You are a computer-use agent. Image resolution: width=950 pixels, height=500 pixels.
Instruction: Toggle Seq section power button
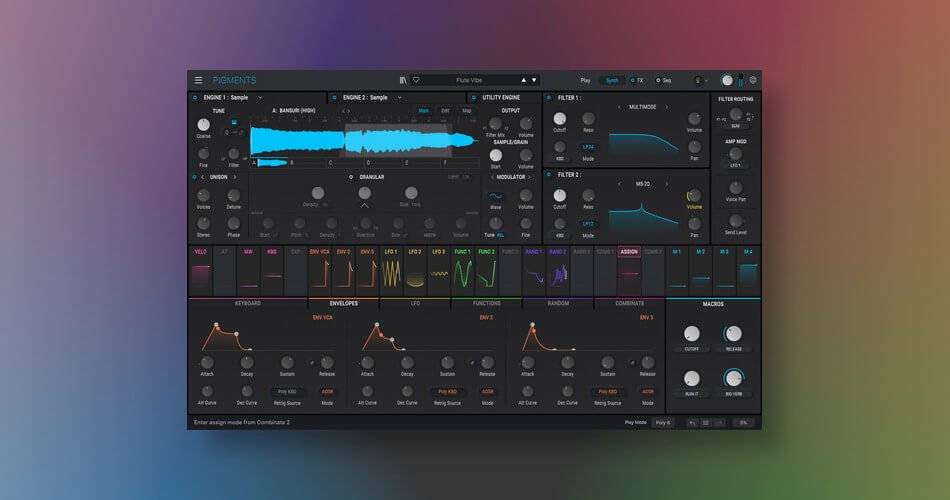pos(658,80)
